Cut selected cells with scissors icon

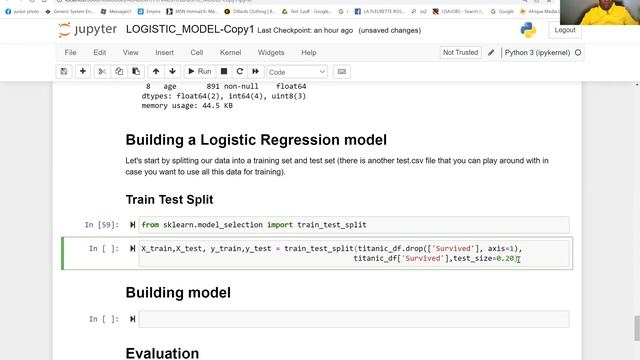coord(102,71)
